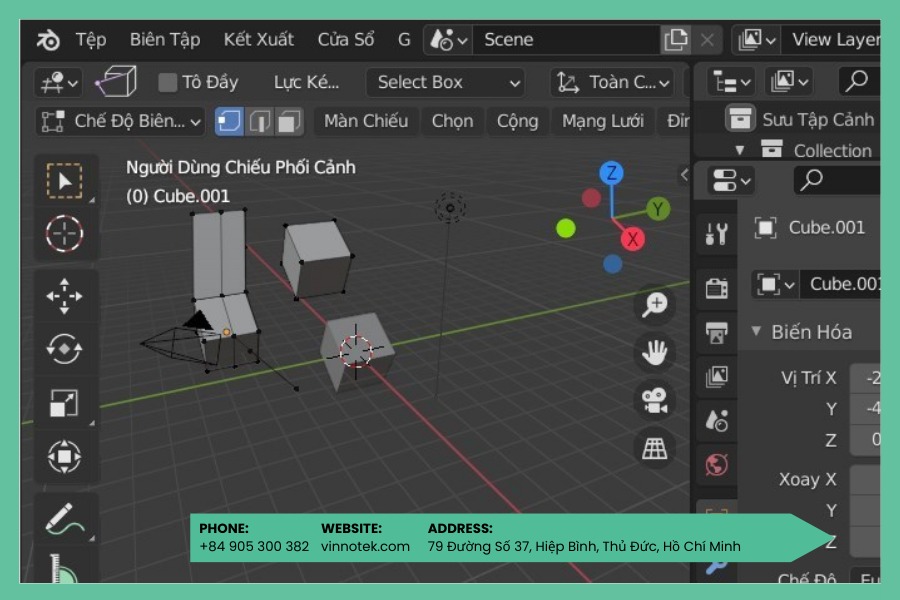Open the Toàn C... orientation dropdown

pos(612,83)
